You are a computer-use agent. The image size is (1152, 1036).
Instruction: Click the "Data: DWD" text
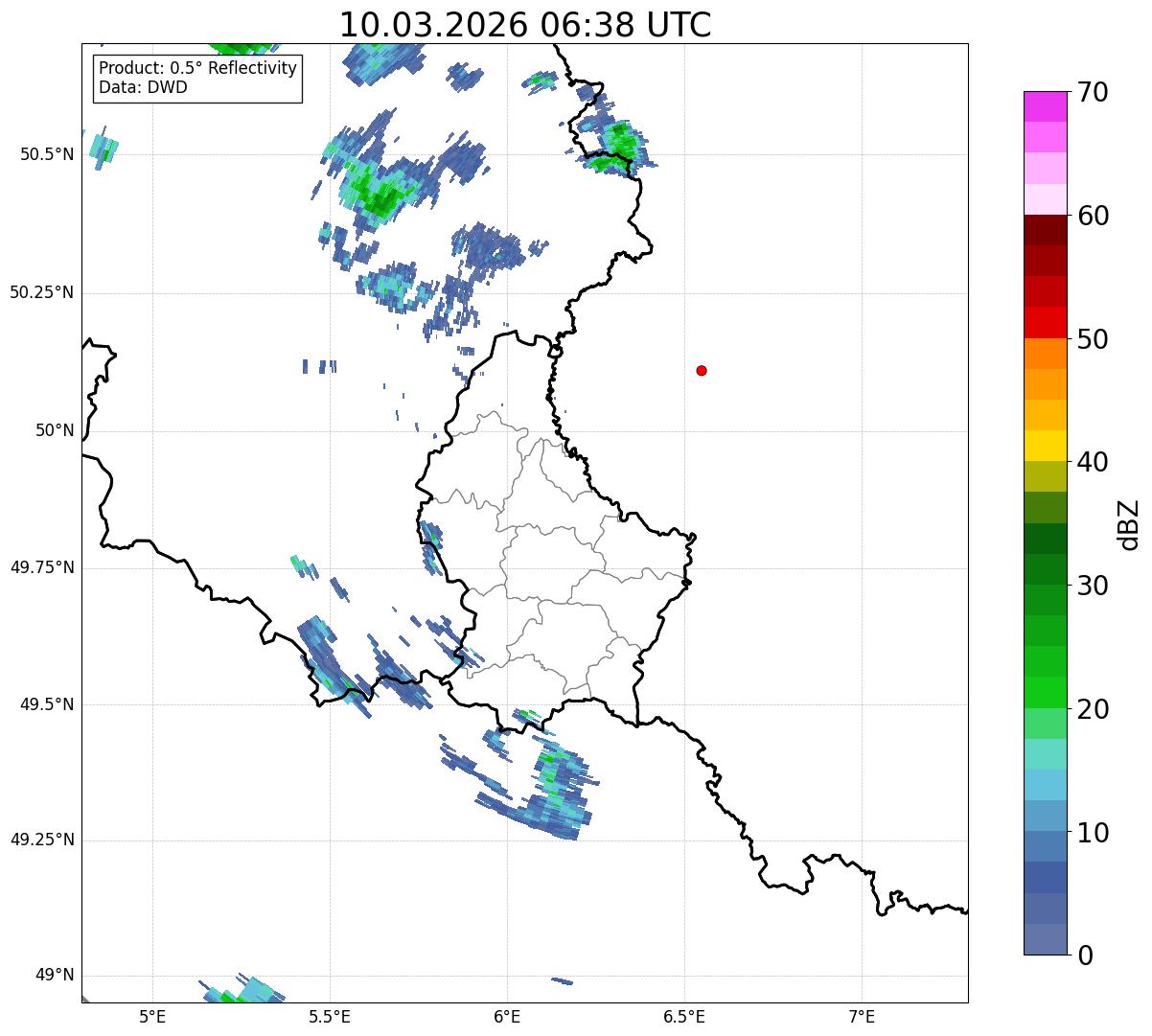(143, 87)
